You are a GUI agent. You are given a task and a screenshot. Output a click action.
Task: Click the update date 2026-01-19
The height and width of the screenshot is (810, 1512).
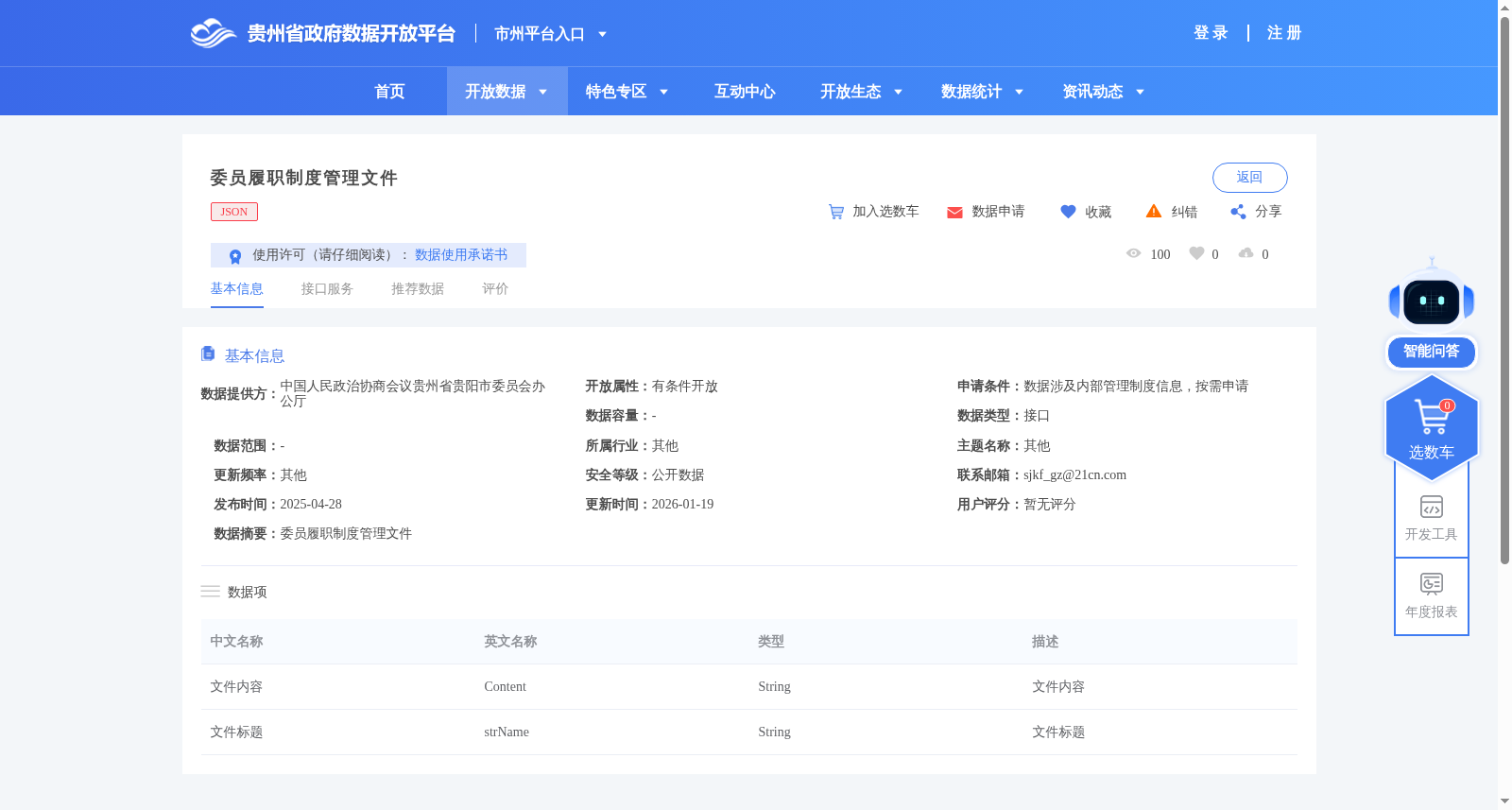pos(682,505)
